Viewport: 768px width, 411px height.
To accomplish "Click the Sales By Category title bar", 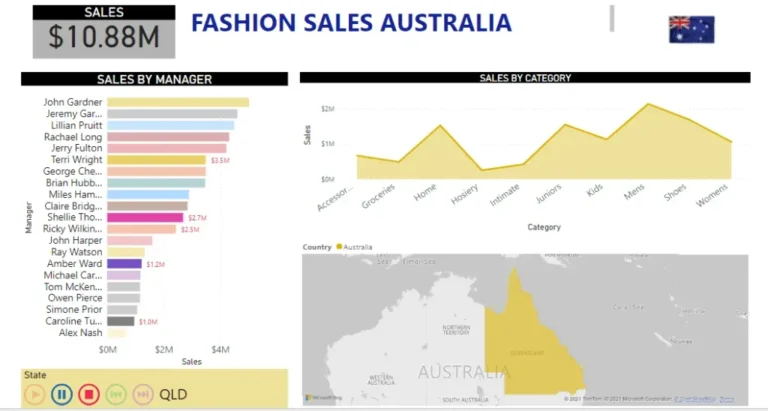I will pos(524,78).
